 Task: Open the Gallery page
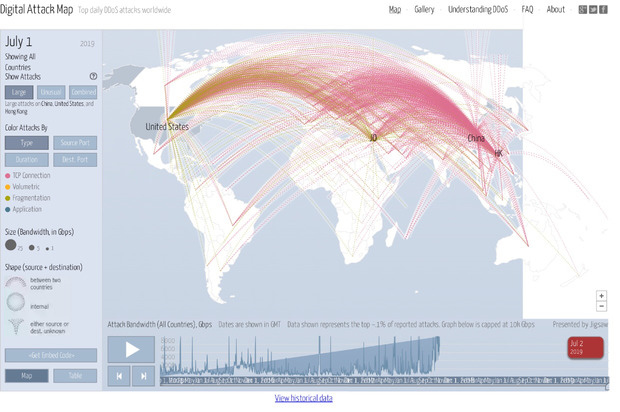click(424, 9)
